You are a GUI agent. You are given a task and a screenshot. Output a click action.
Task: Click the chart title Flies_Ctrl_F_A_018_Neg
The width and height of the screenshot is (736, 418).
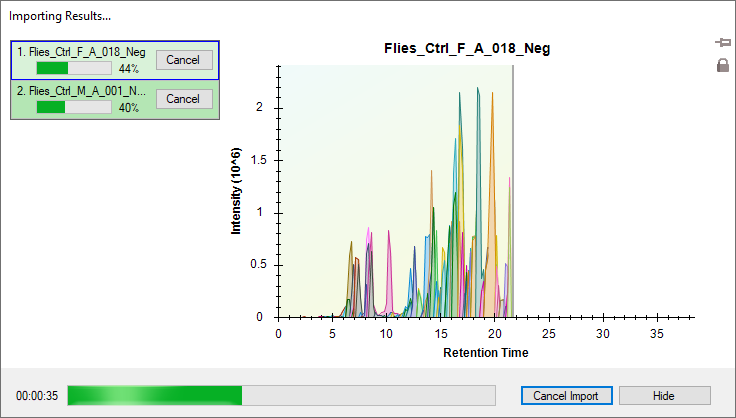(x=467, y=48)
